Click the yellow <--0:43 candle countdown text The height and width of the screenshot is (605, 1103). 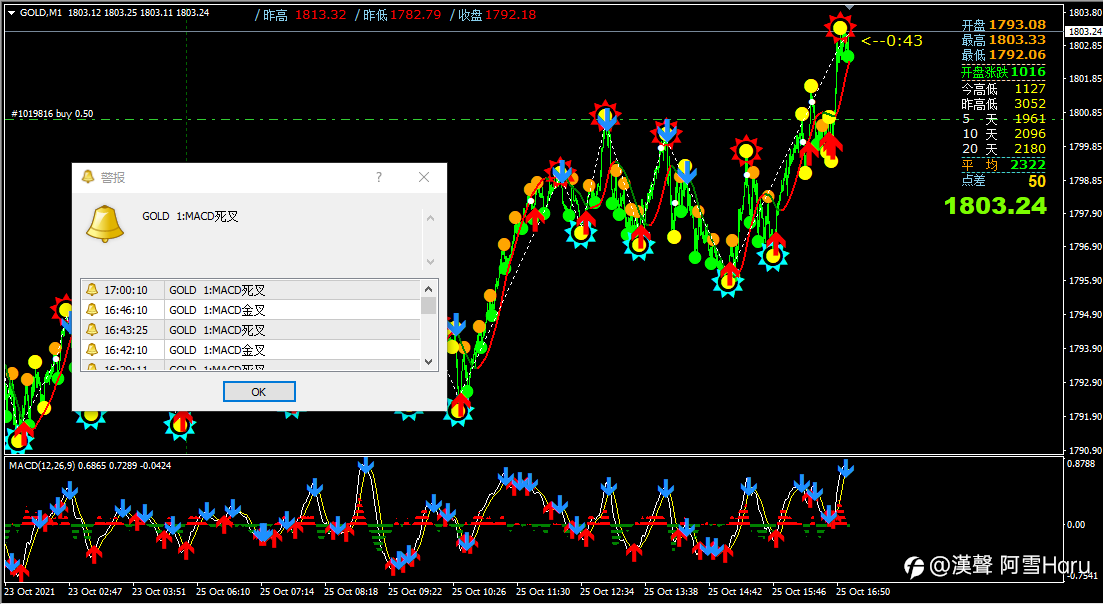click(x=892, y=41)
